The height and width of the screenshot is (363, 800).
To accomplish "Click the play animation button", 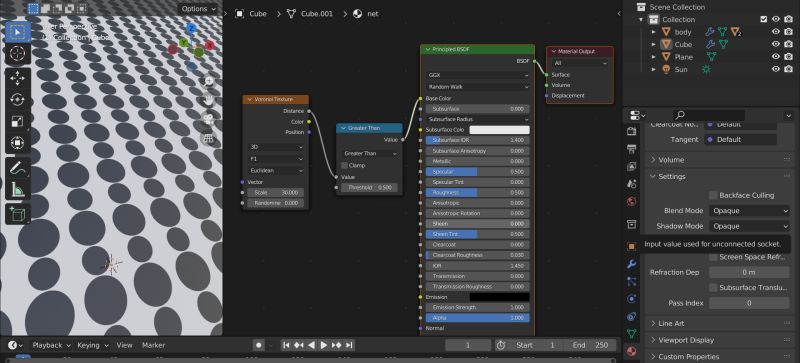I will pos(323,345).
